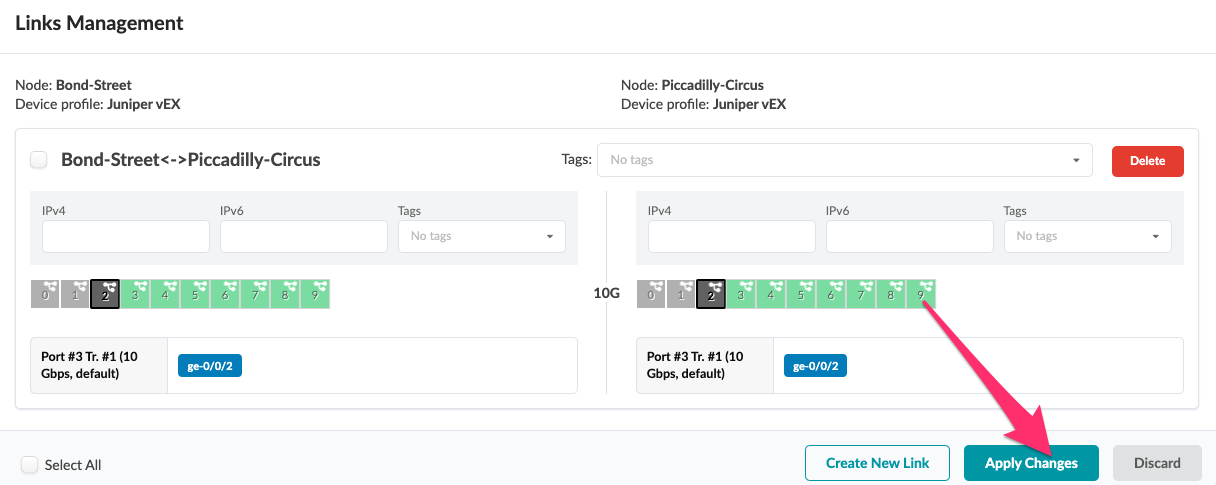Click Apply Changes button
1216x485 pixels.
[1031, 463]
